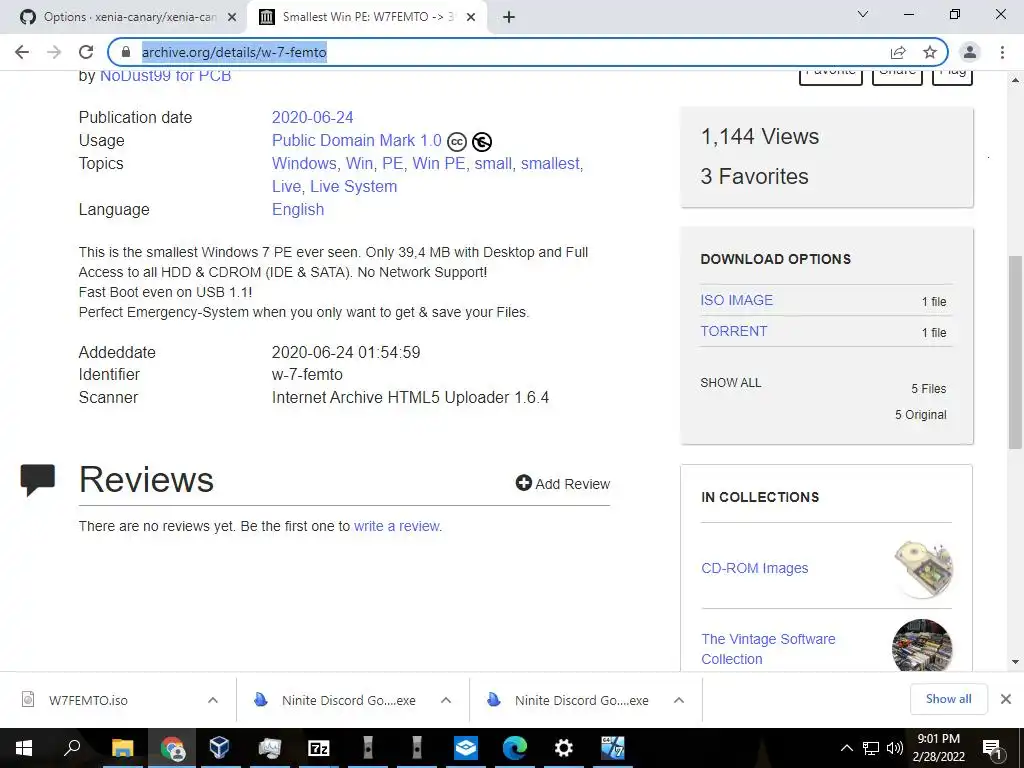Open 7-Zip from the taskbar
The width and height of the screenshot is (1024, 768).
319,748
